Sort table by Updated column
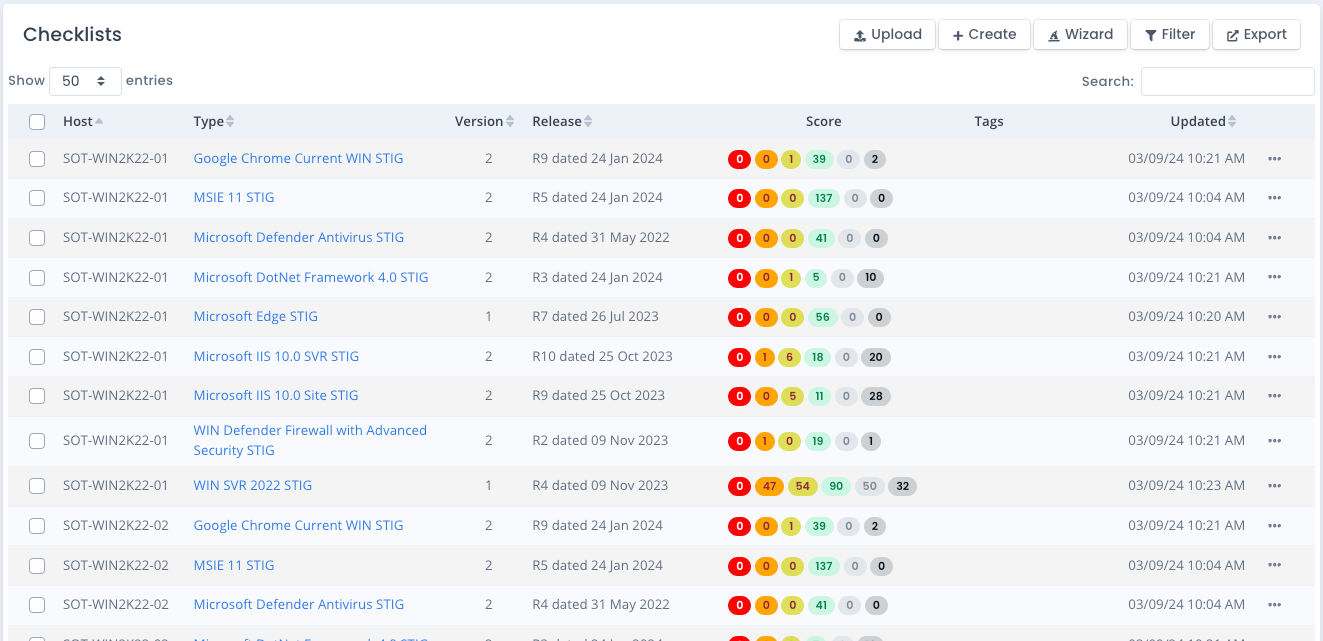 (1204, 121)
